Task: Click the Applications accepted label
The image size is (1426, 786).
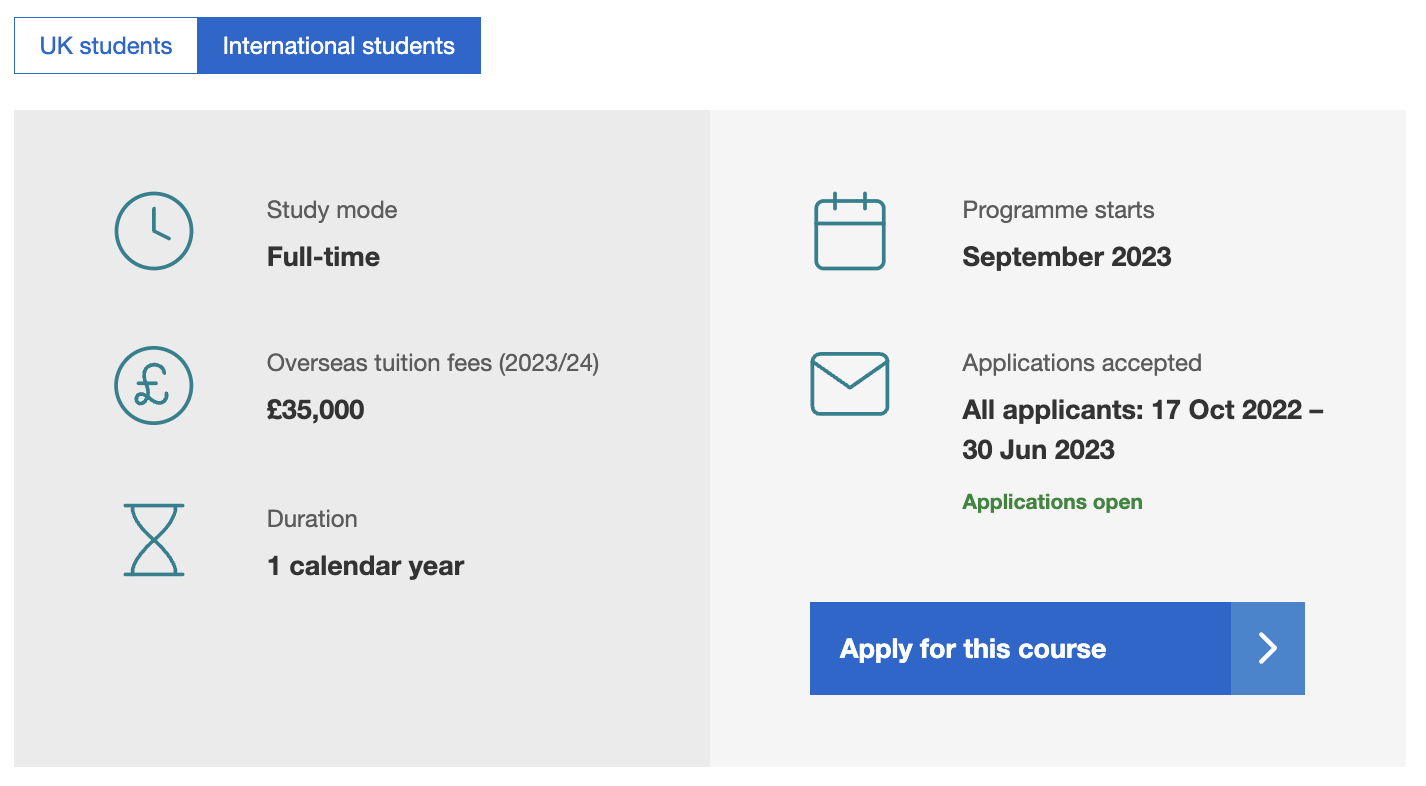Action: coord(1082,363)
